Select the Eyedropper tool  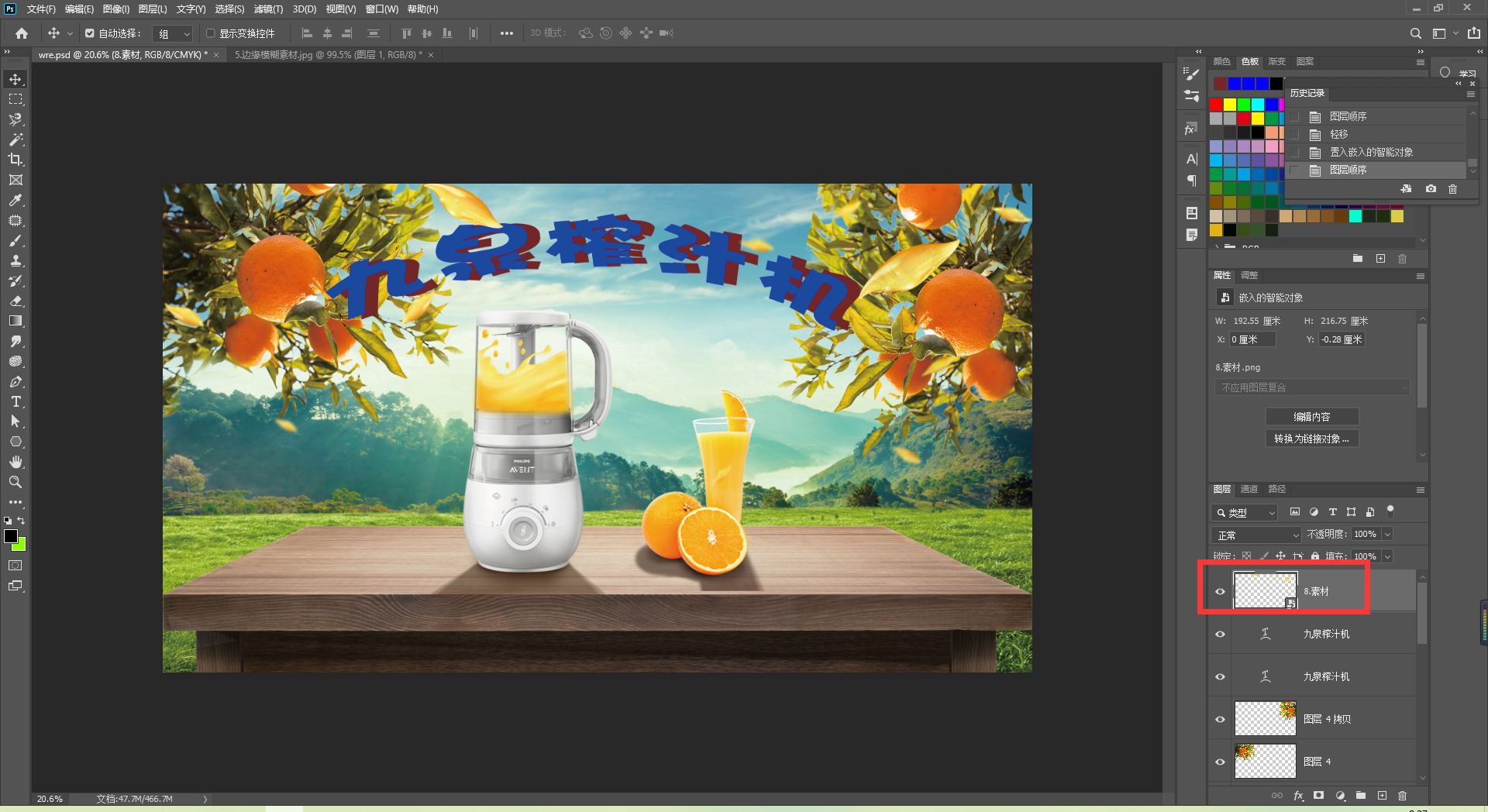(x=15, y=200)
